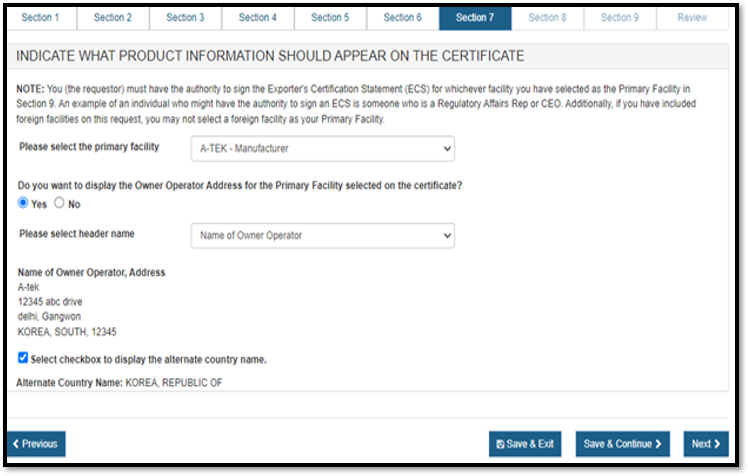This screenshot has width=748, height=476.
Task: Jump to Section 6 tab
Action: point(402,17)
